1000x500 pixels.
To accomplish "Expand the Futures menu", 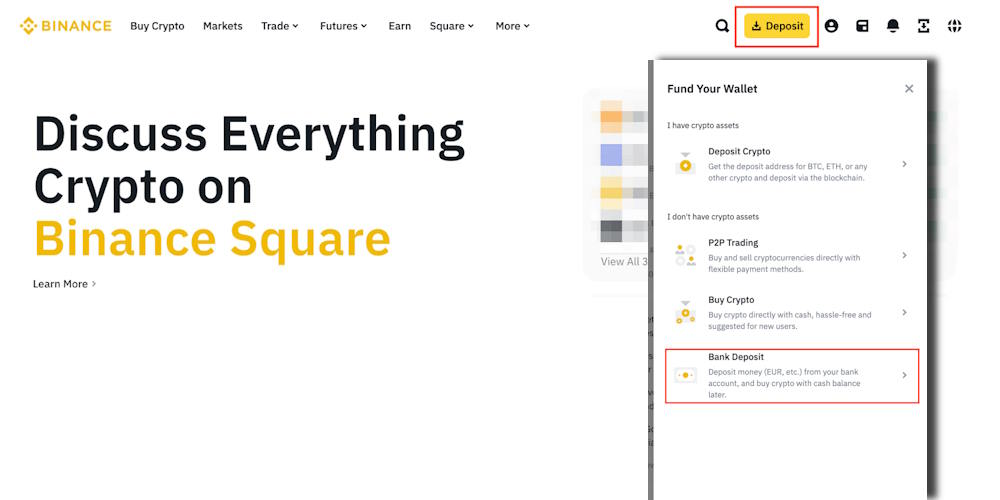I will click(x=344, y=26).
